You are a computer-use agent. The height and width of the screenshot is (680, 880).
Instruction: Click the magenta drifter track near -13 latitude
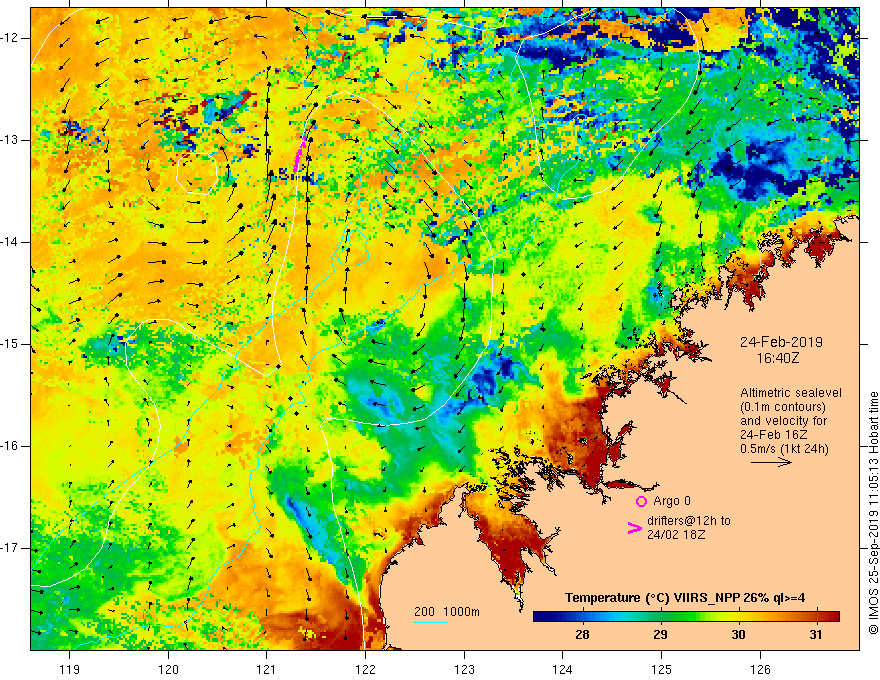click(x=299, y=154)
